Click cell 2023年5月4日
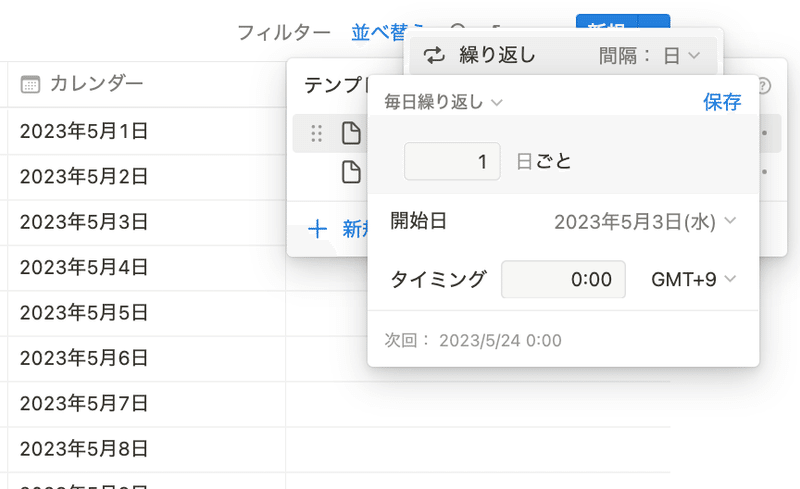The width and height of the screenshot is (800, 489). click(x=146, y=268)
